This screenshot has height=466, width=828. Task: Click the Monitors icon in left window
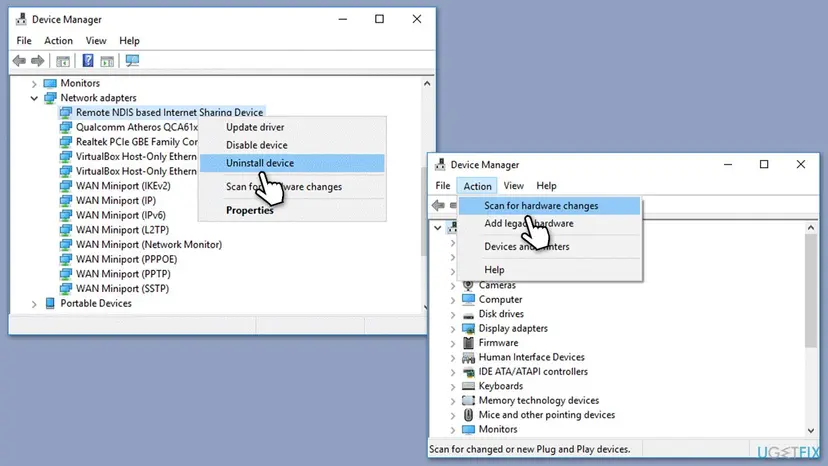50,83
